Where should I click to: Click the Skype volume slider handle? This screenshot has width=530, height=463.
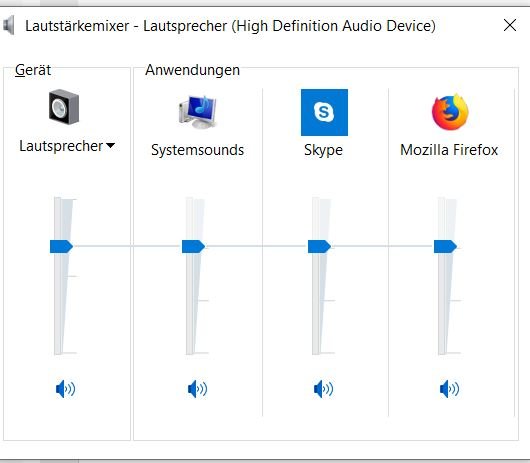tap(319, 246)
